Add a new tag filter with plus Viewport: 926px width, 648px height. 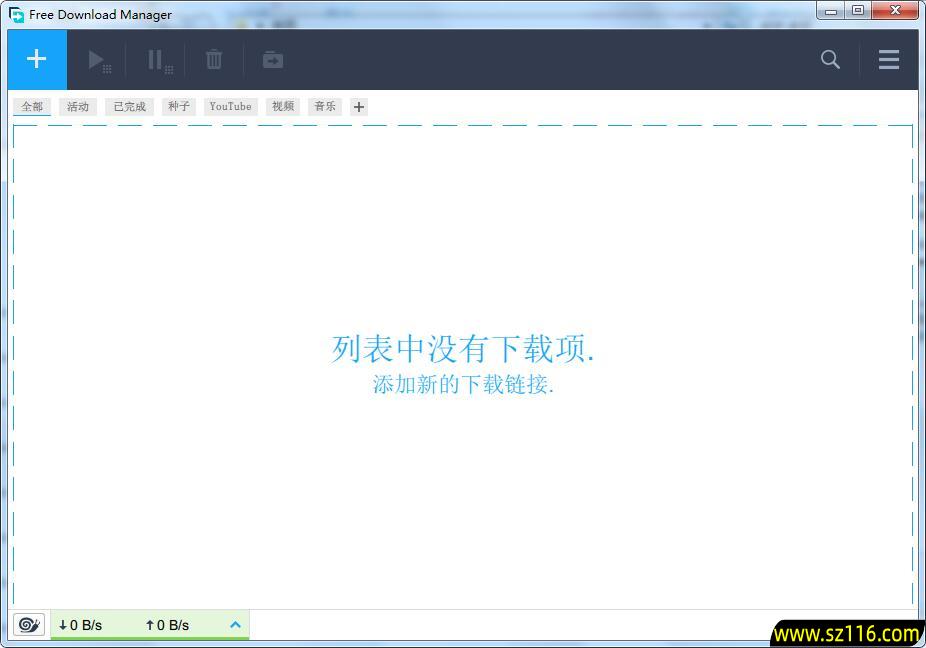pos(359,107)
